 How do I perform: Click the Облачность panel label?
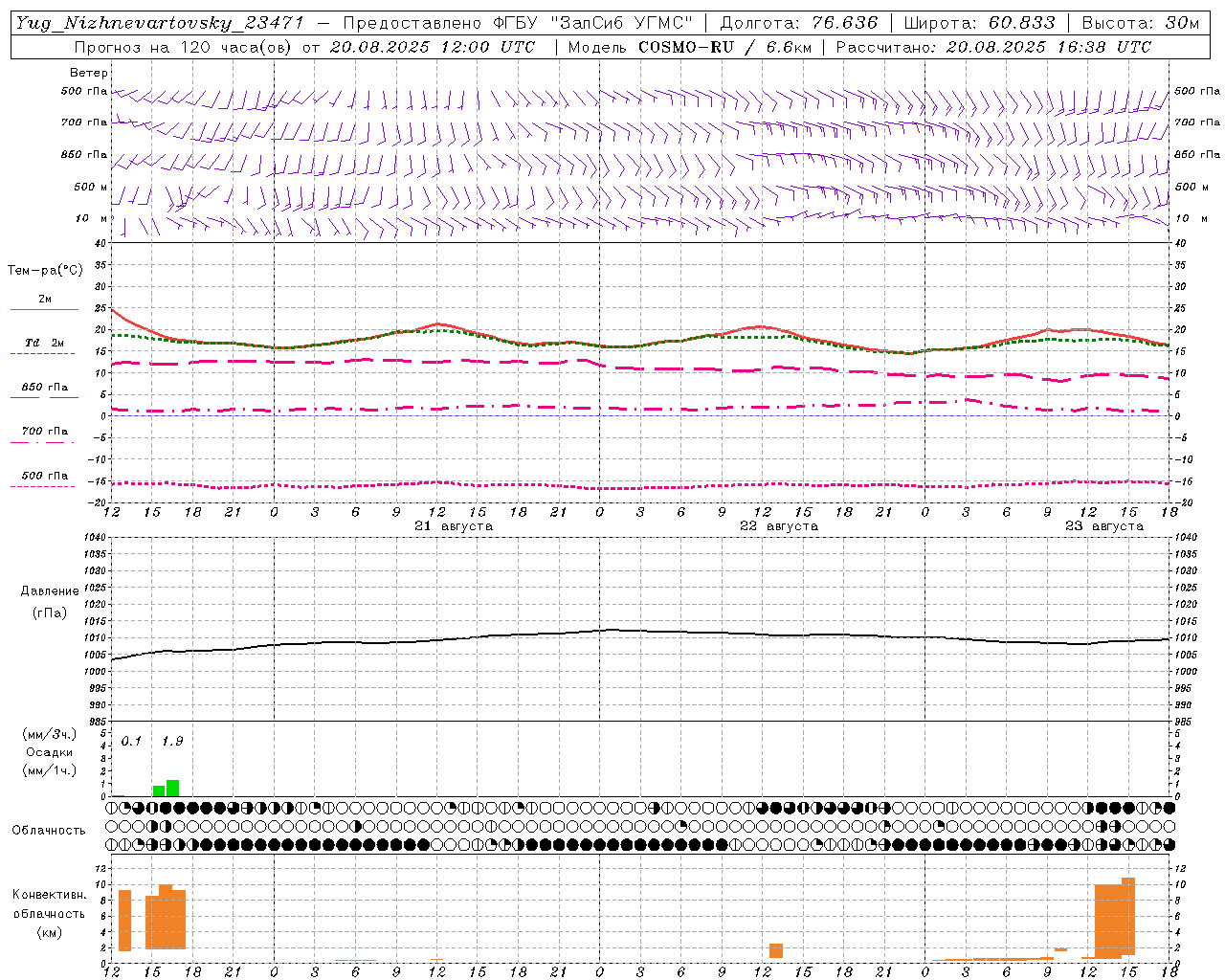pos(49,831)
